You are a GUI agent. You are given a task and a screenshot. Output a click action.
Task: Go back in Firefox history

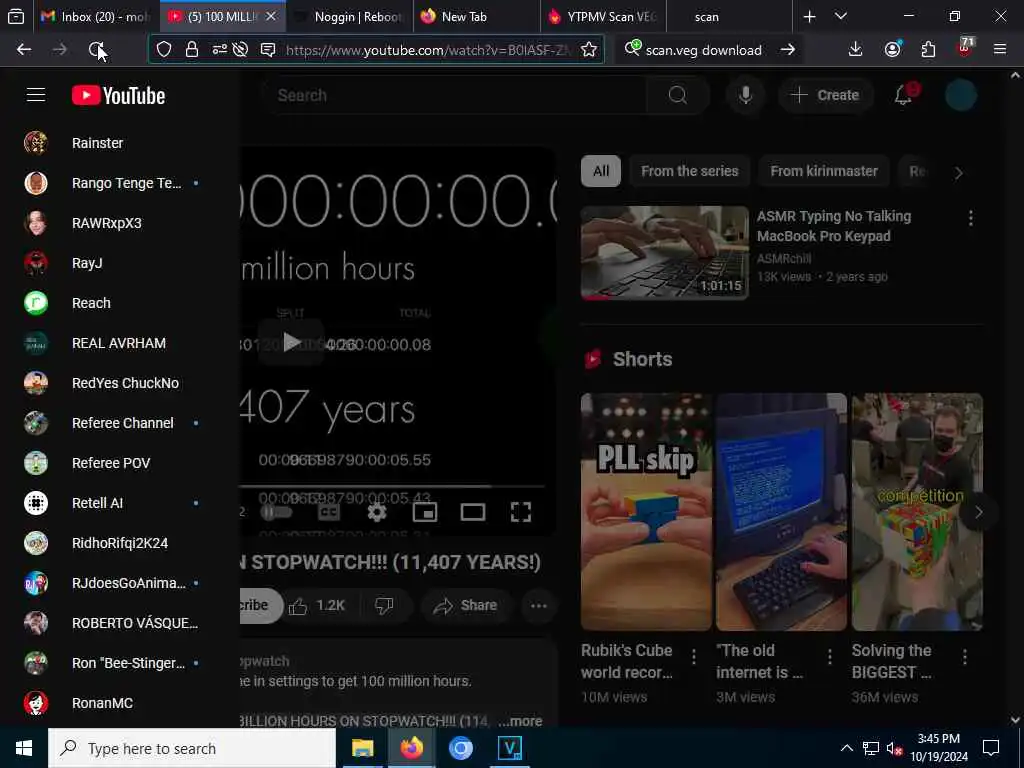point(24,49)
